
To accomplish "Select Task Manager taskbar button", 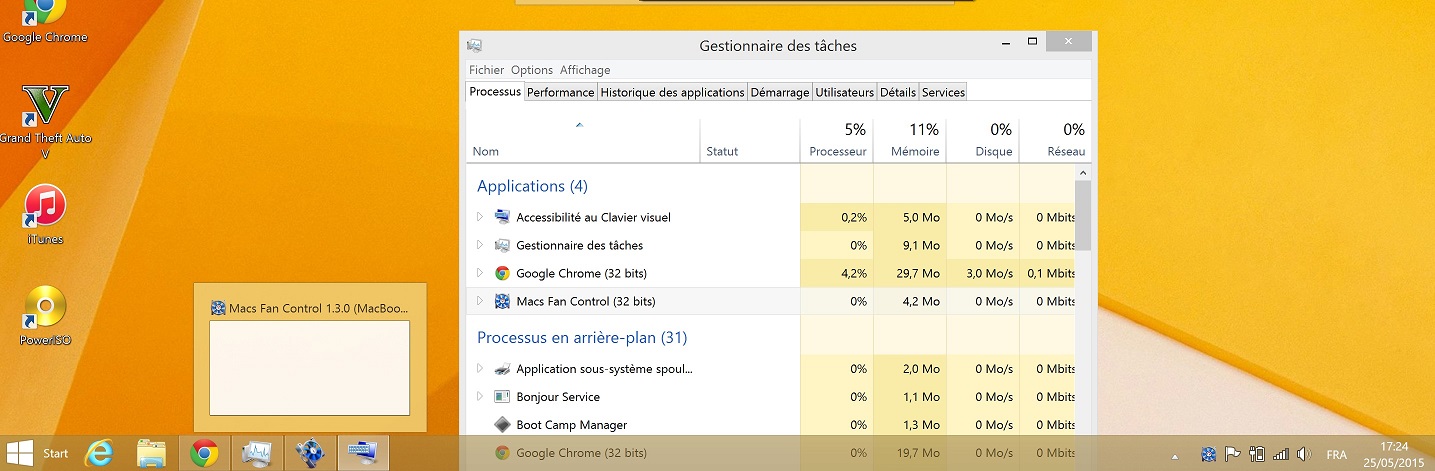I will coord(258,453).
